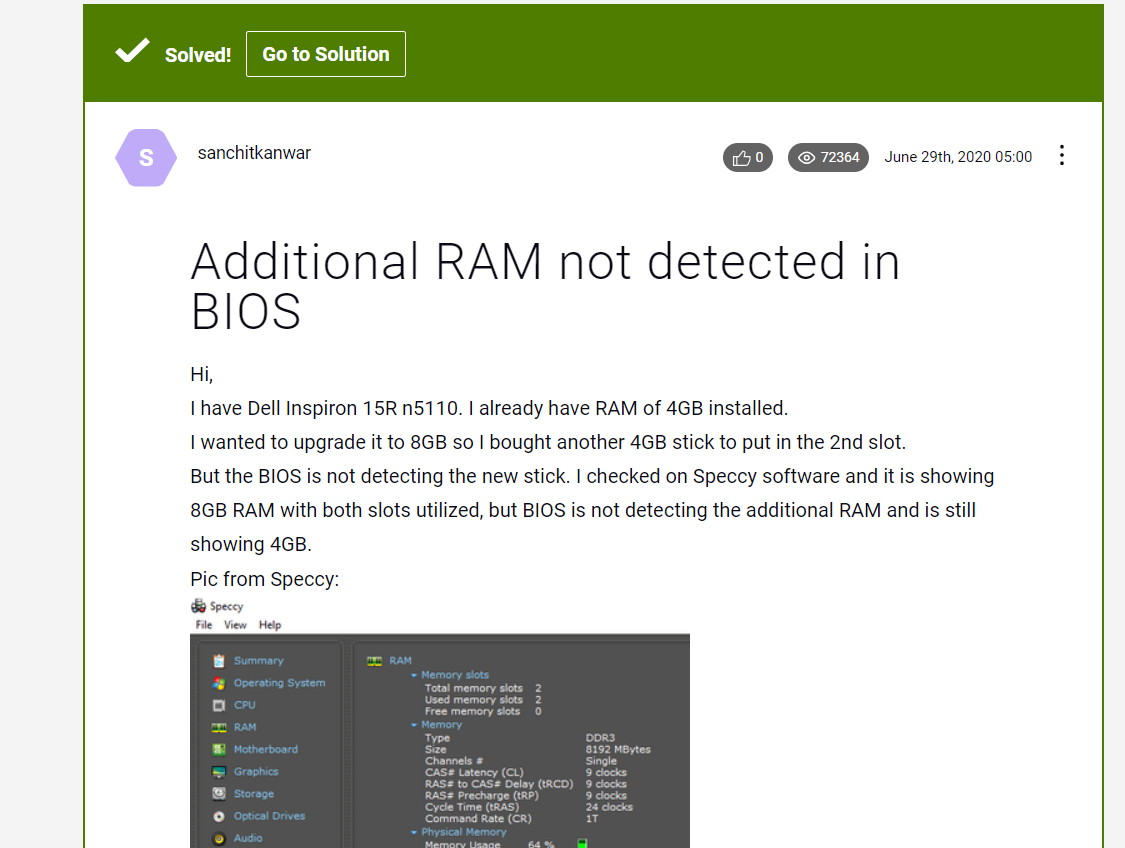The image size is (1125, 848).
Task: Collapse the Physical Memory section
Action: (414, 832)
